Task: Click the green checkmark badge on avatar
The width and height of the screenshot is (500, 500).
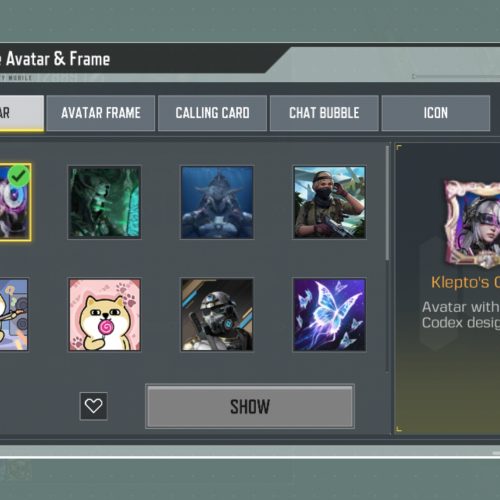Action: coord(19,176)
